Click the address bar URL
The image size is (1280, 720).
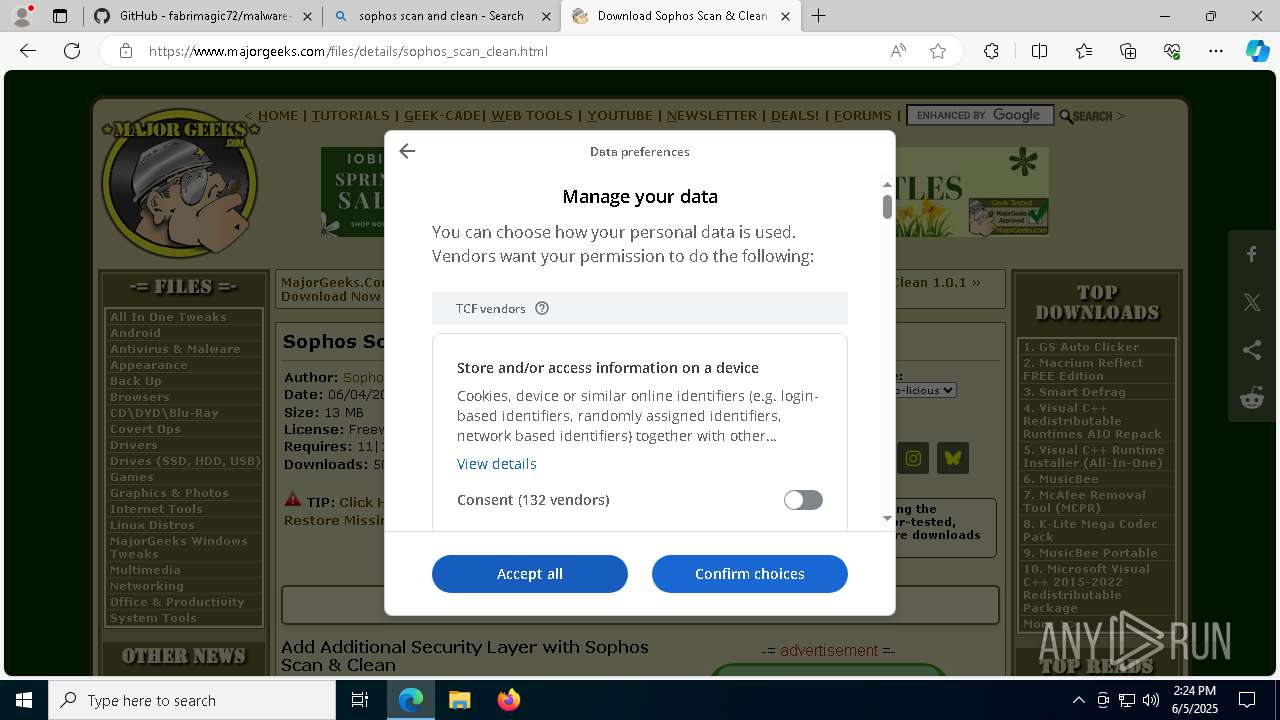(348, 51)
